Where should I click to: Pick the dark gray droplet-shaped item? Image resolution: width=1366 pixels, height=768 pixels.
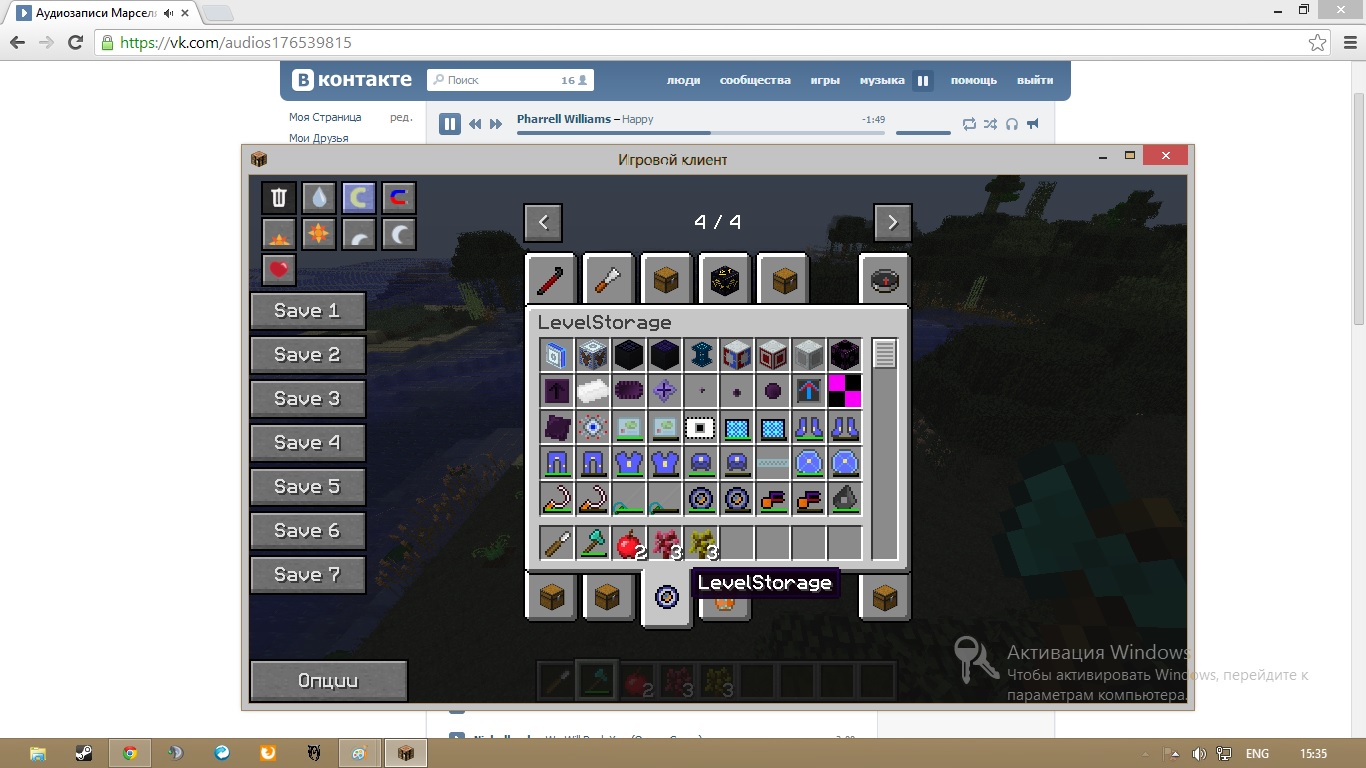(x=844, y=498)
